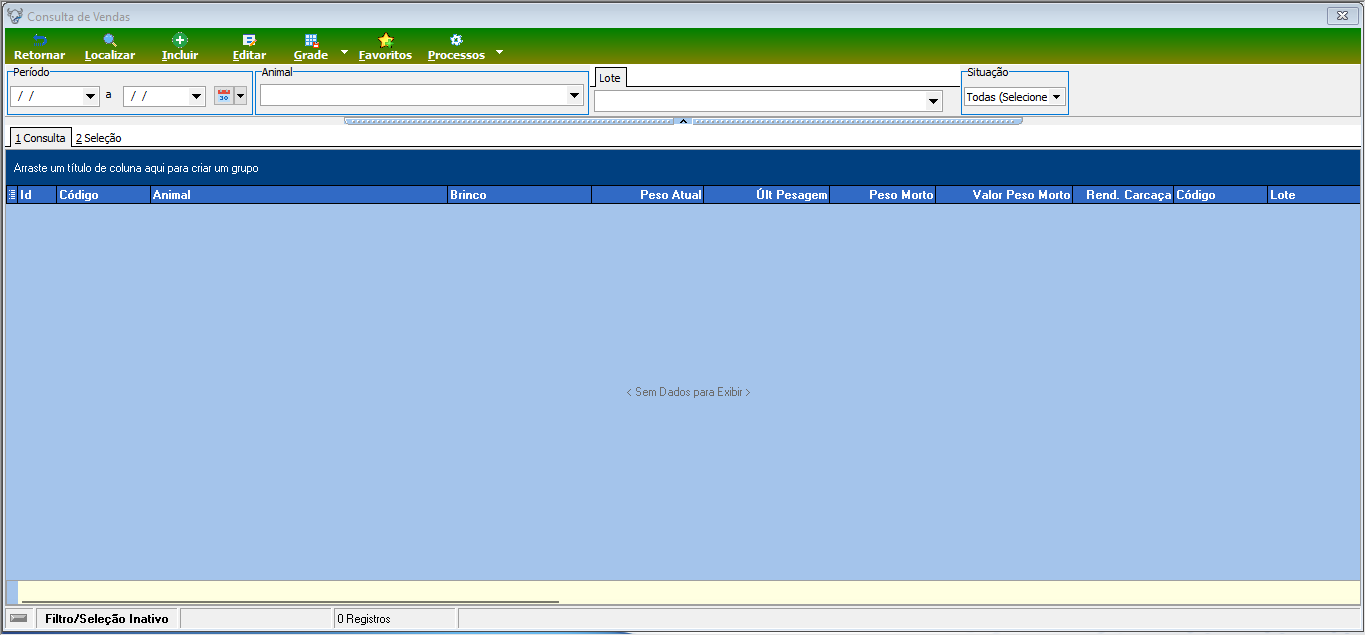This screenshot has height=636, width=1366.
Task: Click the Localizar magnifier icon
Action: pos(110,40)
